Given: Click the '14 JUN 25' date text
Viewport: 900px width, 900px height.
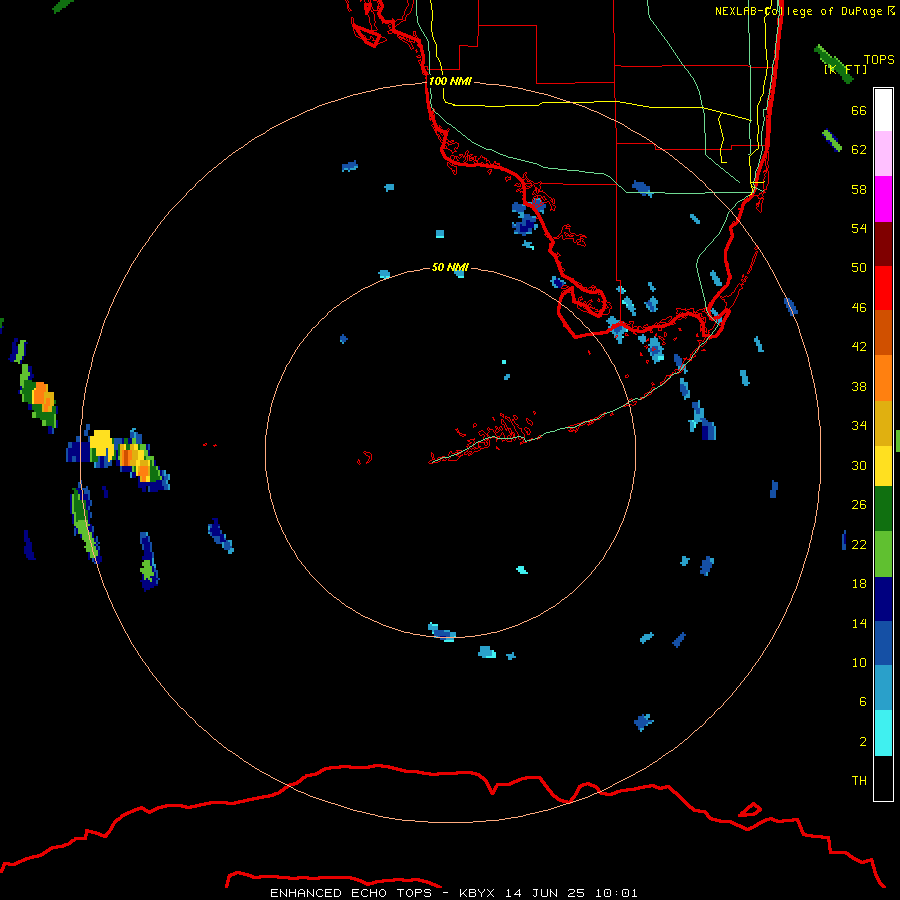Looking at the screenshot, I should [545, 893].
